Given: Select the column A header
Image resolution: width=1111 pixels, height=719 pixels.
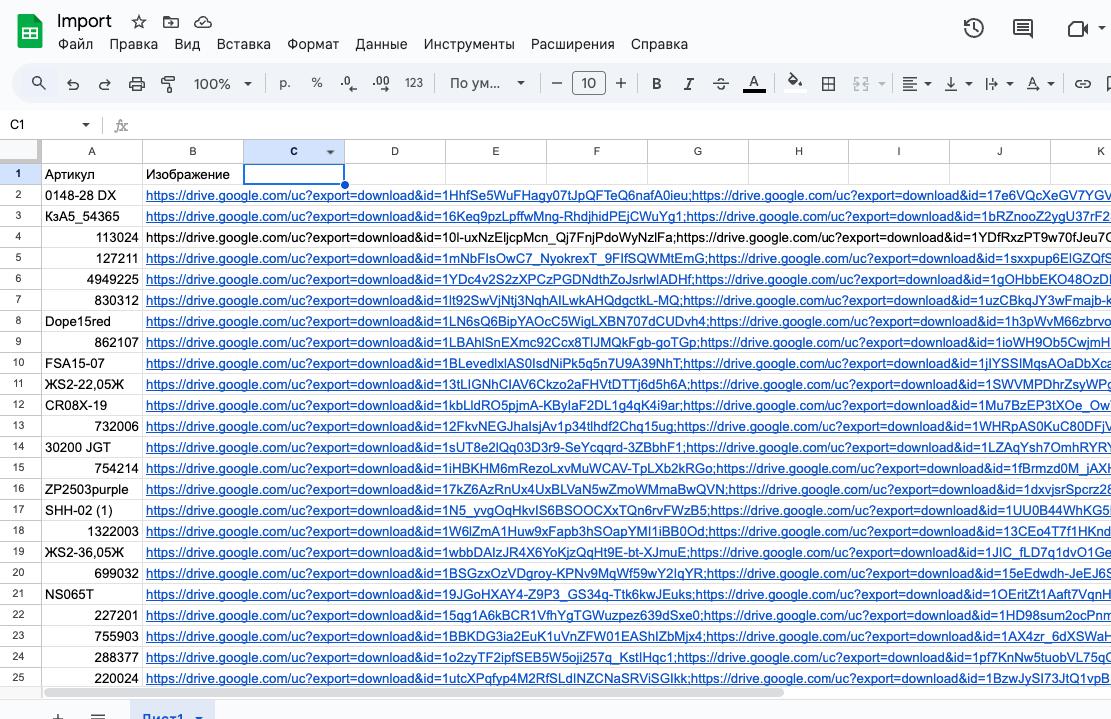Looking at the screenshot, I should coord(91,152).
